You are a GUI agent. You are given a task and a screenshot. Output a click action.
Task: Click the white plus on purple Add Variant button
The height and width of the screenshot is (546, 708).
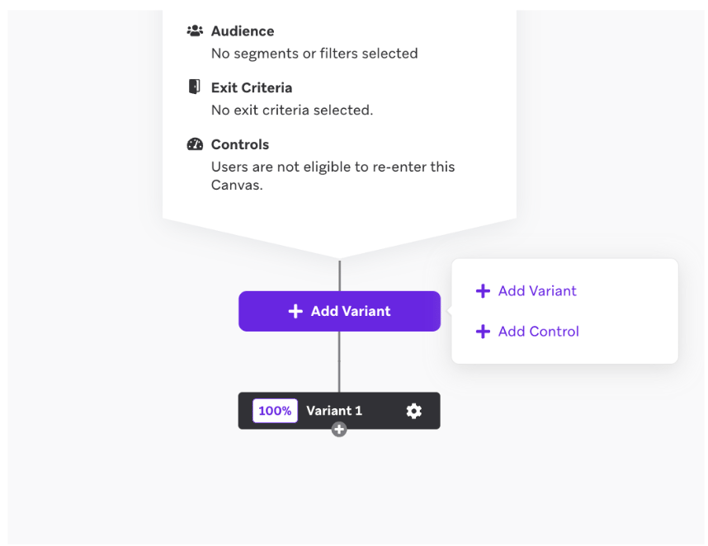[x=295, y=311]
